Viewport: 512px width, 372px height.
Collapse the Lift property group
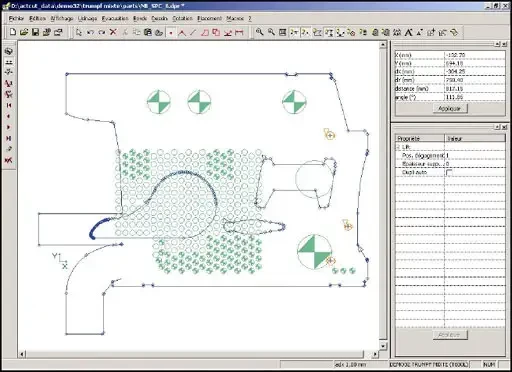point(398,147)
